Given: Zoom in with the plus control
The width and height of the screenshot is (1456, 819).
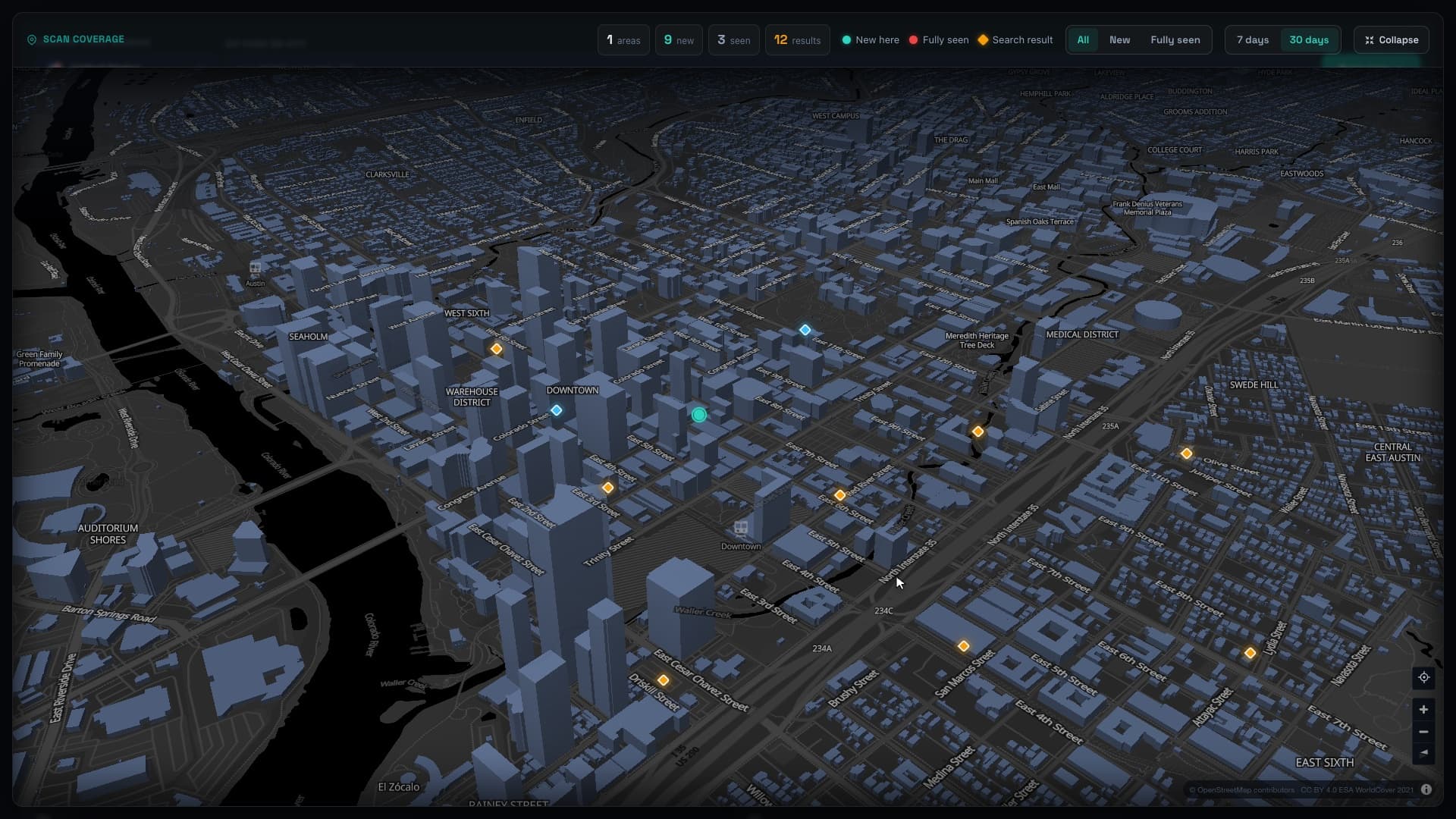Looking at the screenshot, I should click(1423, 710).
